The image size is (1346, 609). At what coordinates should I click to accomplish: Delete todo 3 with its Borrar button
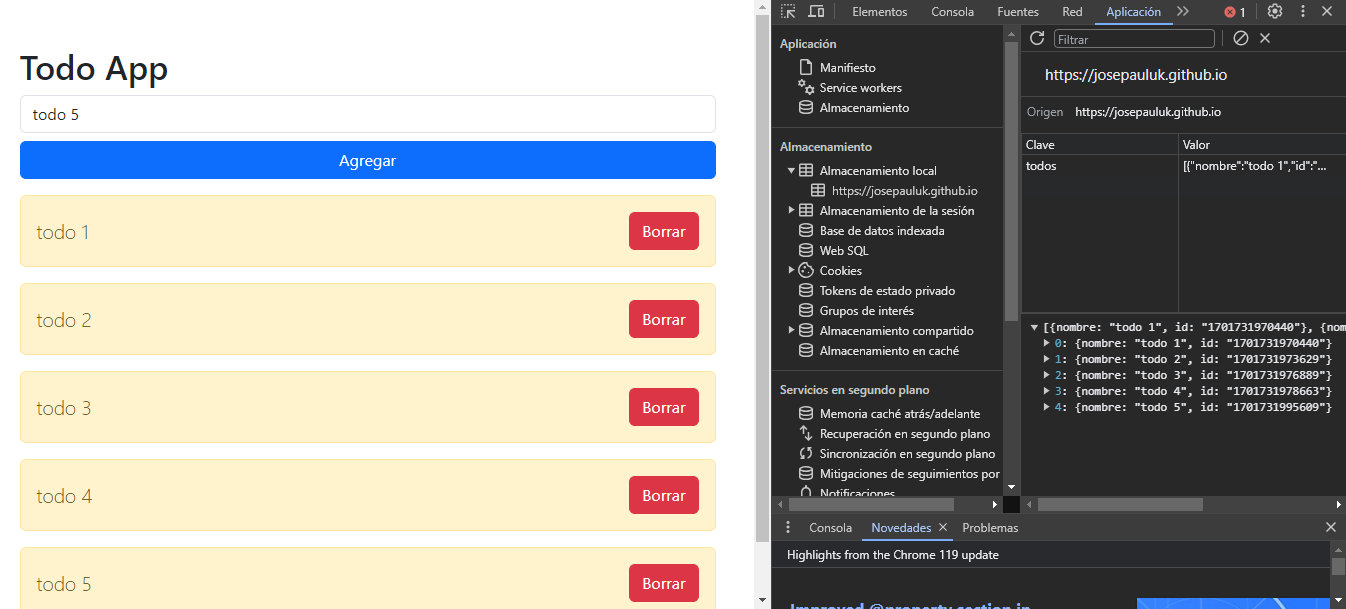pos(663,407)
